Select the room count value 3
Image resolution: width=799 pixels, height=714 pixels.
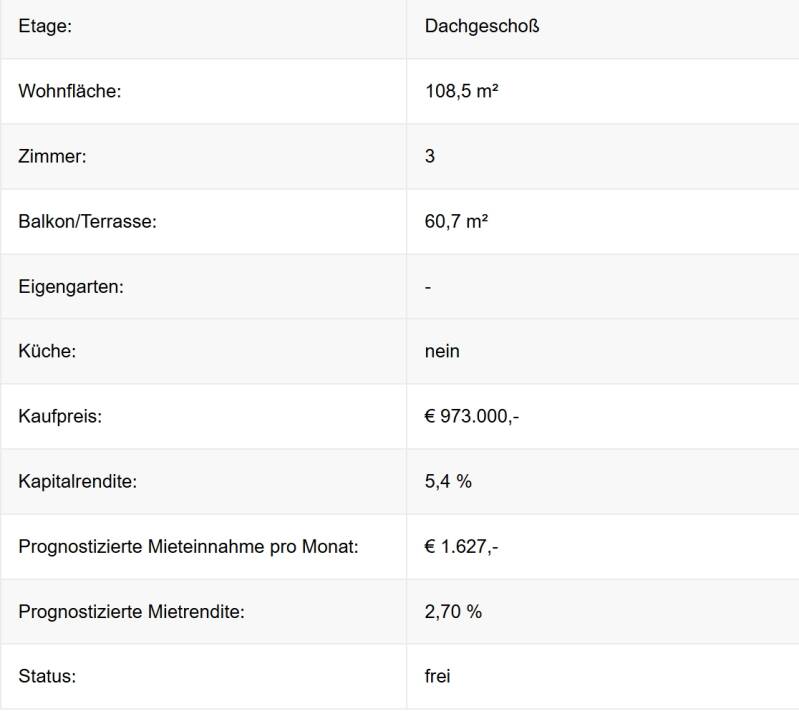click(430, 156)
